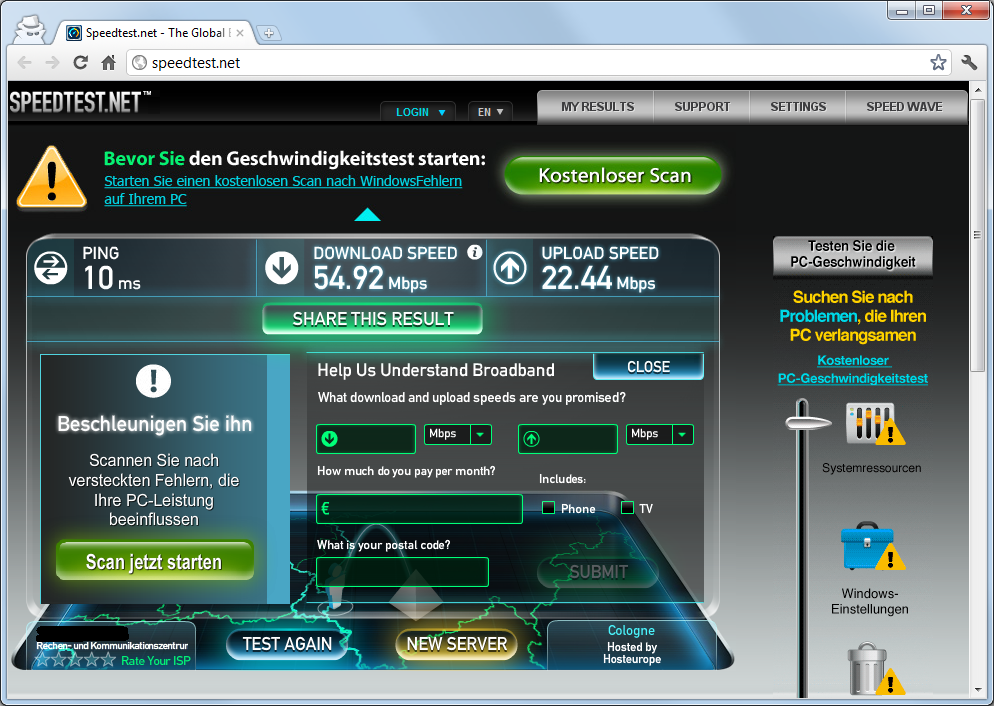Click the promised upload speed field
994x706 pixels.
pyautogui.click(x=567, y=439)
